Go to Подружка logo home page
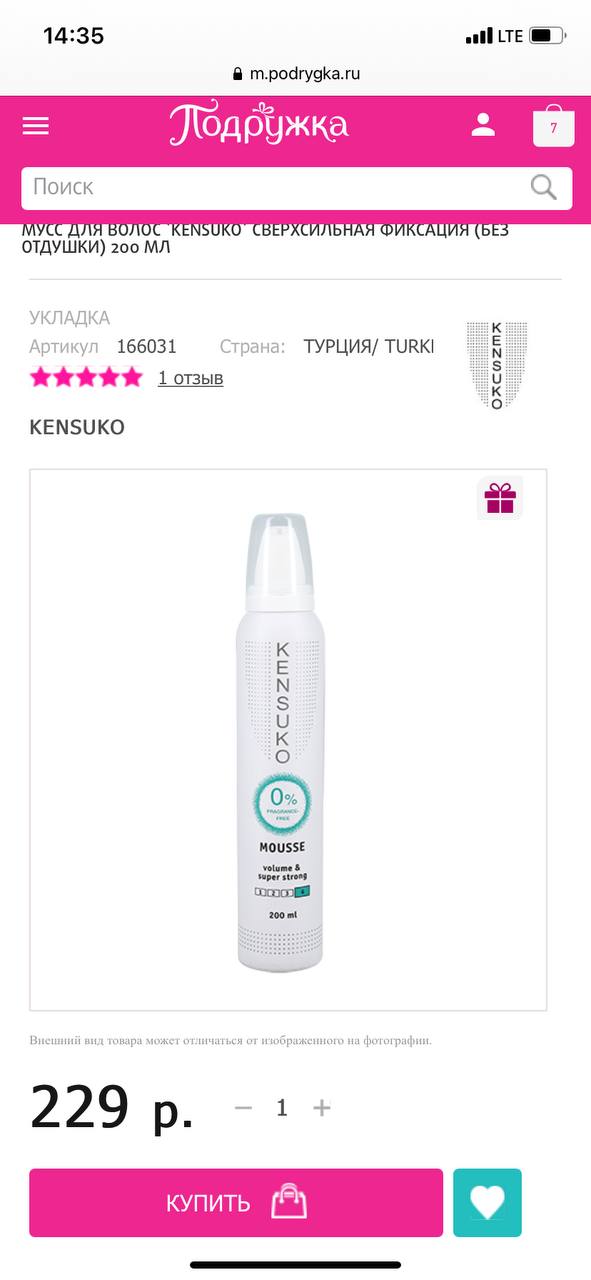 click(x=259, y=125)
